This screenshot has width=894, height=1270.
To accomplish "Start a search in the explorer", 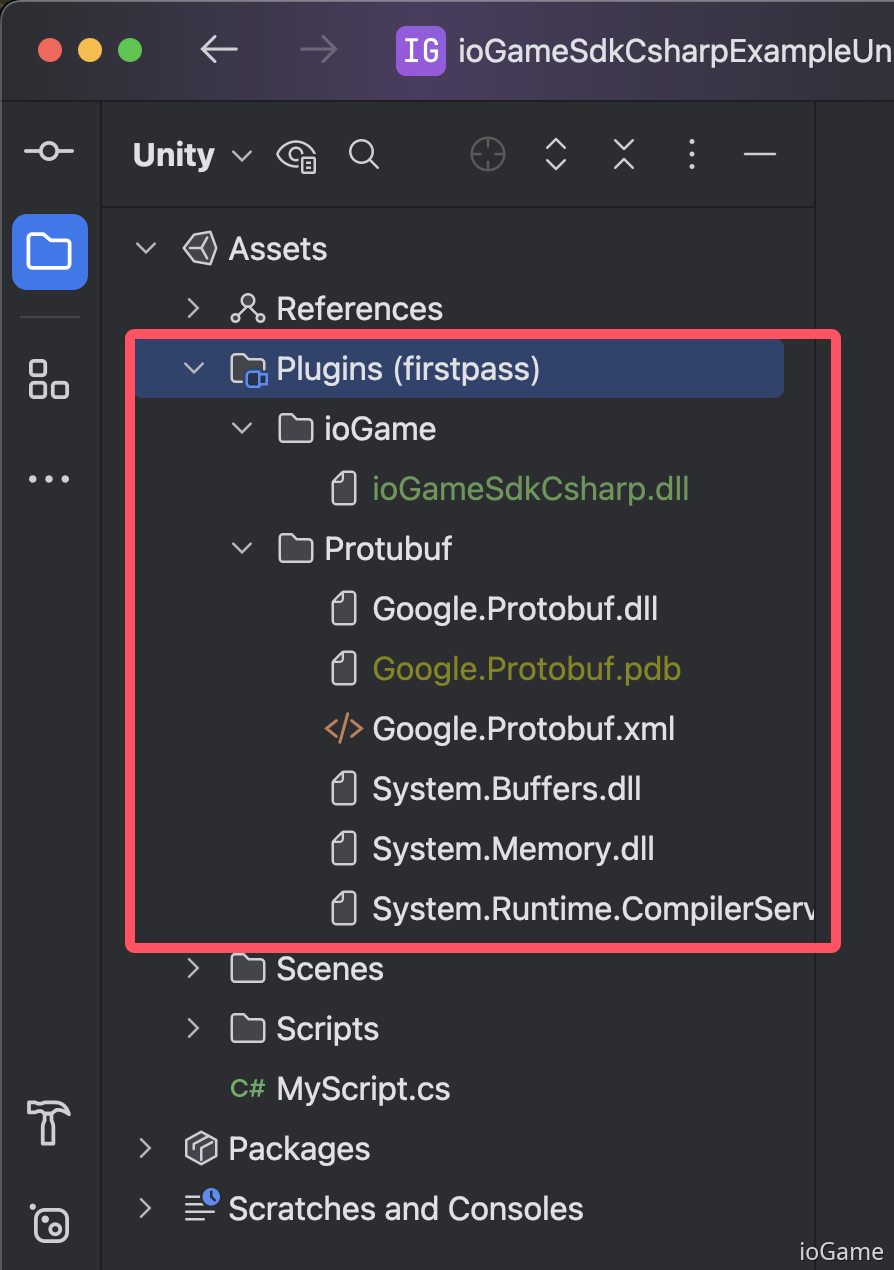I will click(x=363, y=154).
